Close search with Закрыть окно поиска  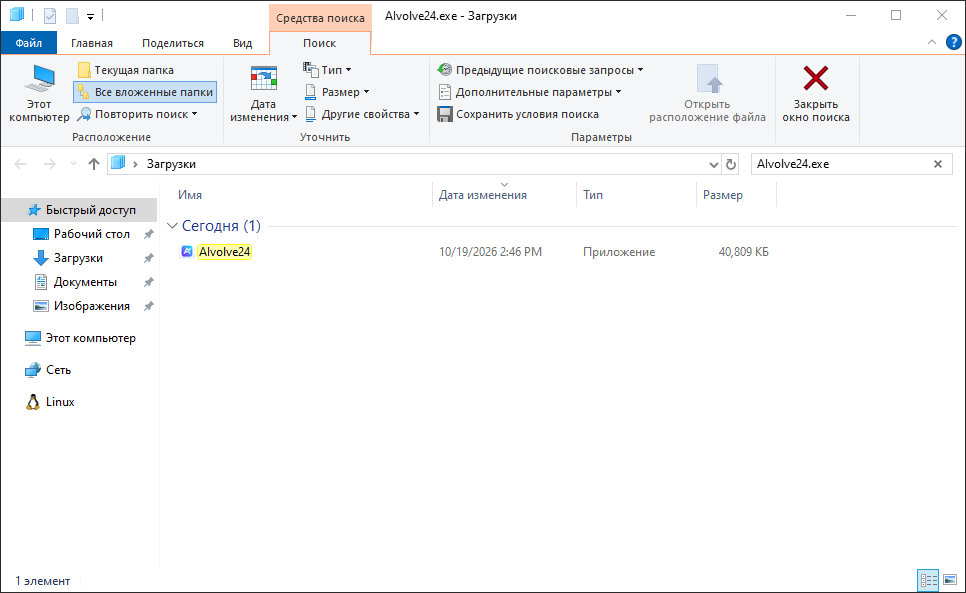coord(816,93)
